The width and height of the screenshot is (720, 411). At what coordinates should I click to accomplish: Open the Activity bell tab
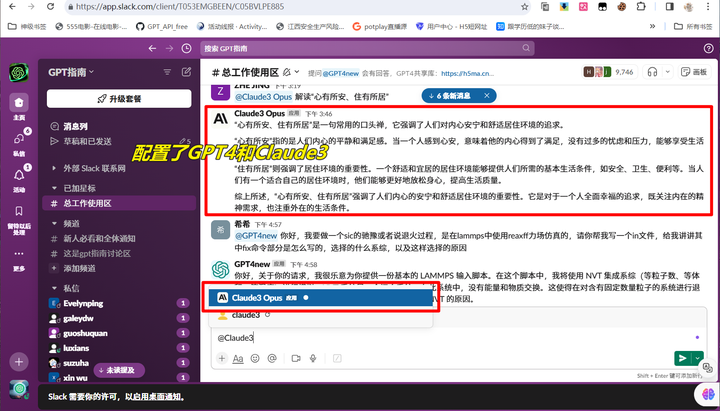tap(19, 178)
